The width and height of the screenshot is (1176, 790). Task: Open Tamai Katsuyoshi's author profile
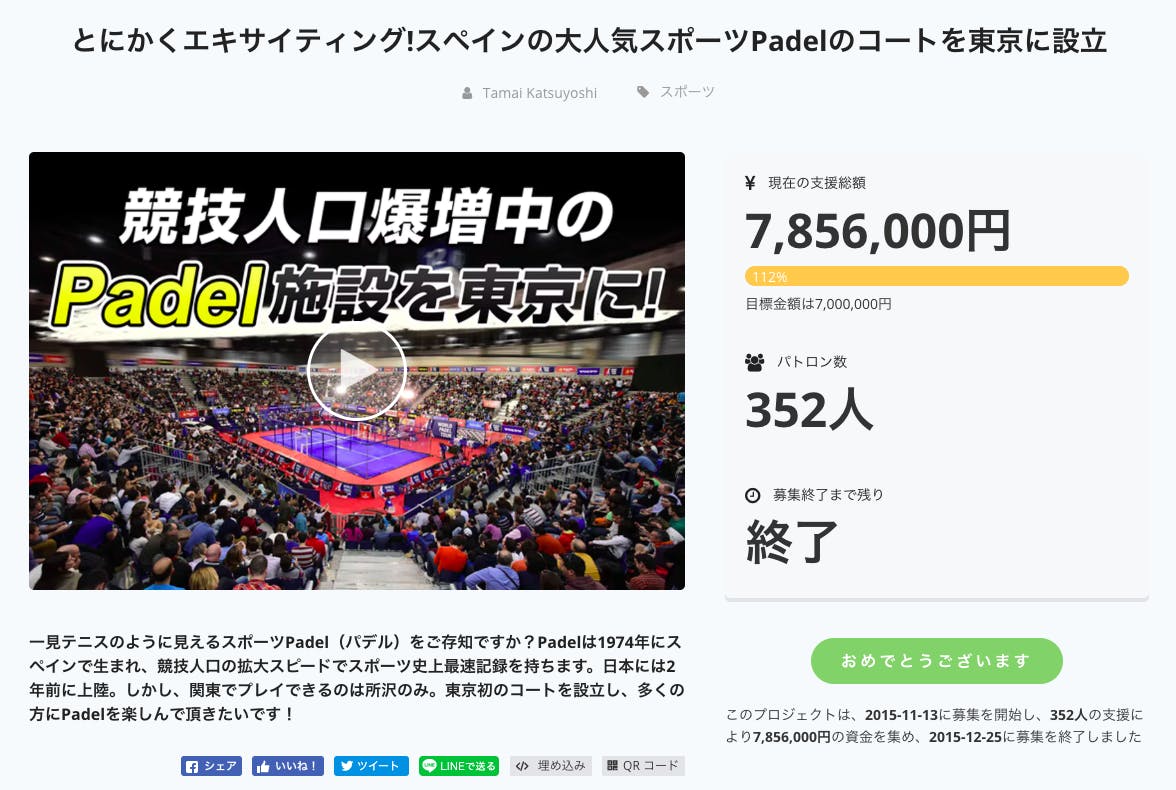pos(539,93)
